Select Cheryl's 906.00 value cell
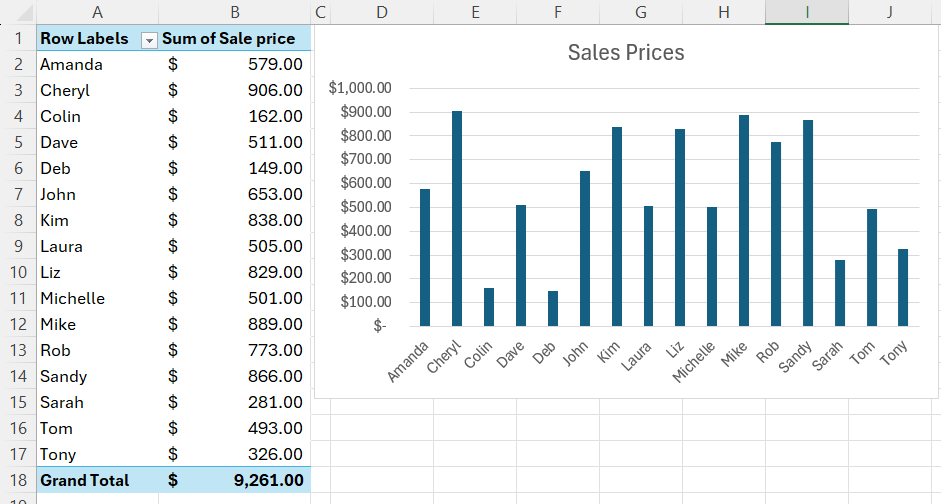The width and height of the screenshot is (941, 504). (234, 90)
